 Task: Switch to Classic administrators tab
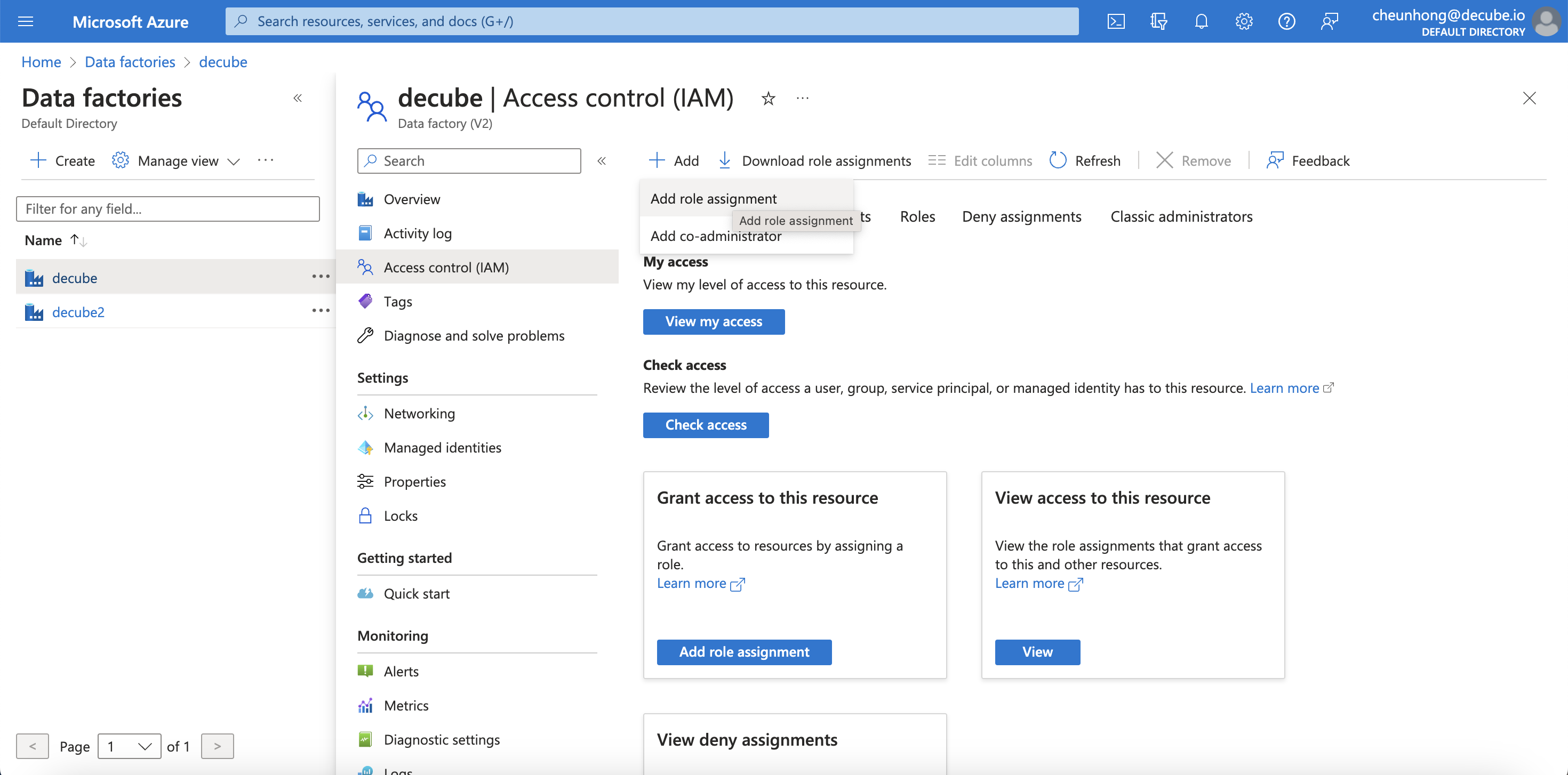(x=1181, y=216)
